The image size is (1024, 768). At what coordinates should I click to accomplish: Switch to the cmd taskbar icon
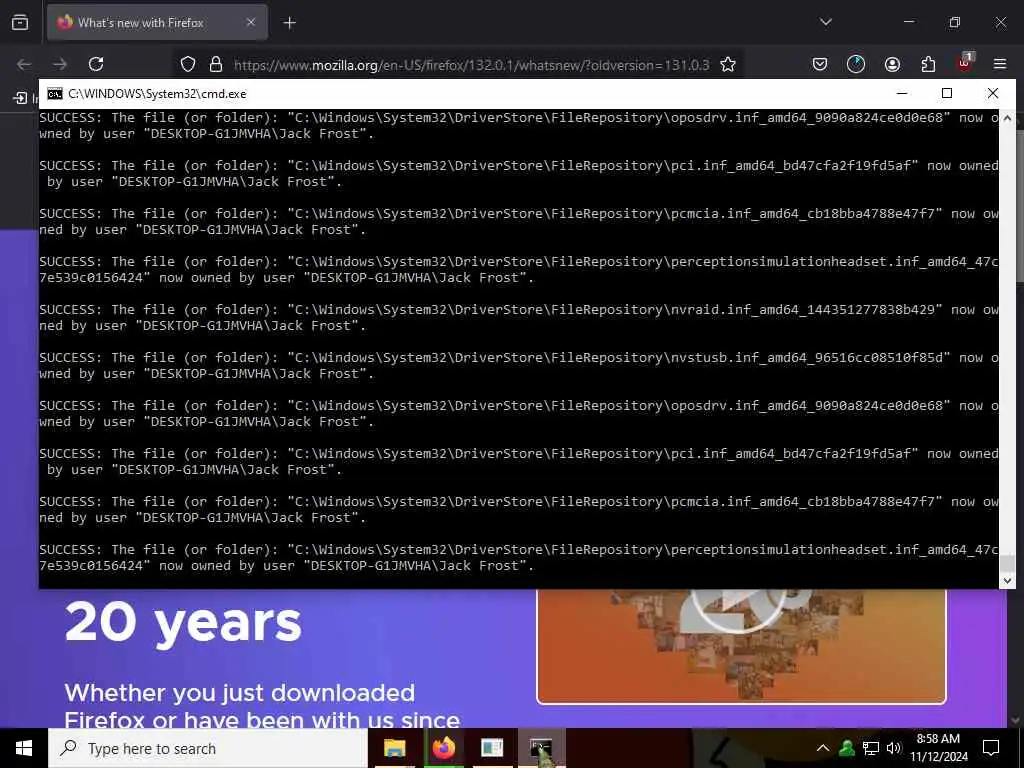(x=541, y=748)
